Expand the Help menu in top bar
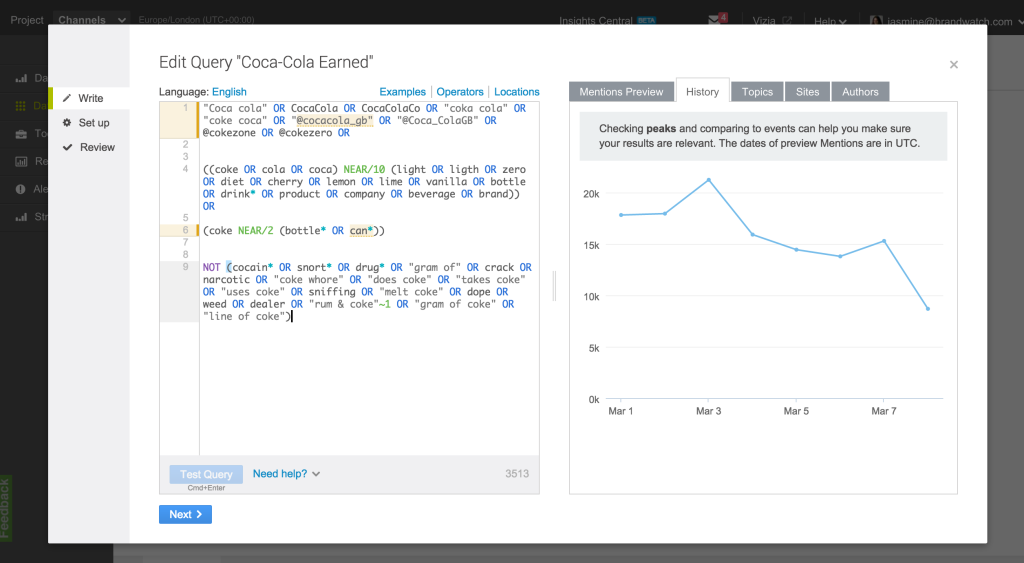Viewport: 1024px width, 563px height. coord(830,20)
